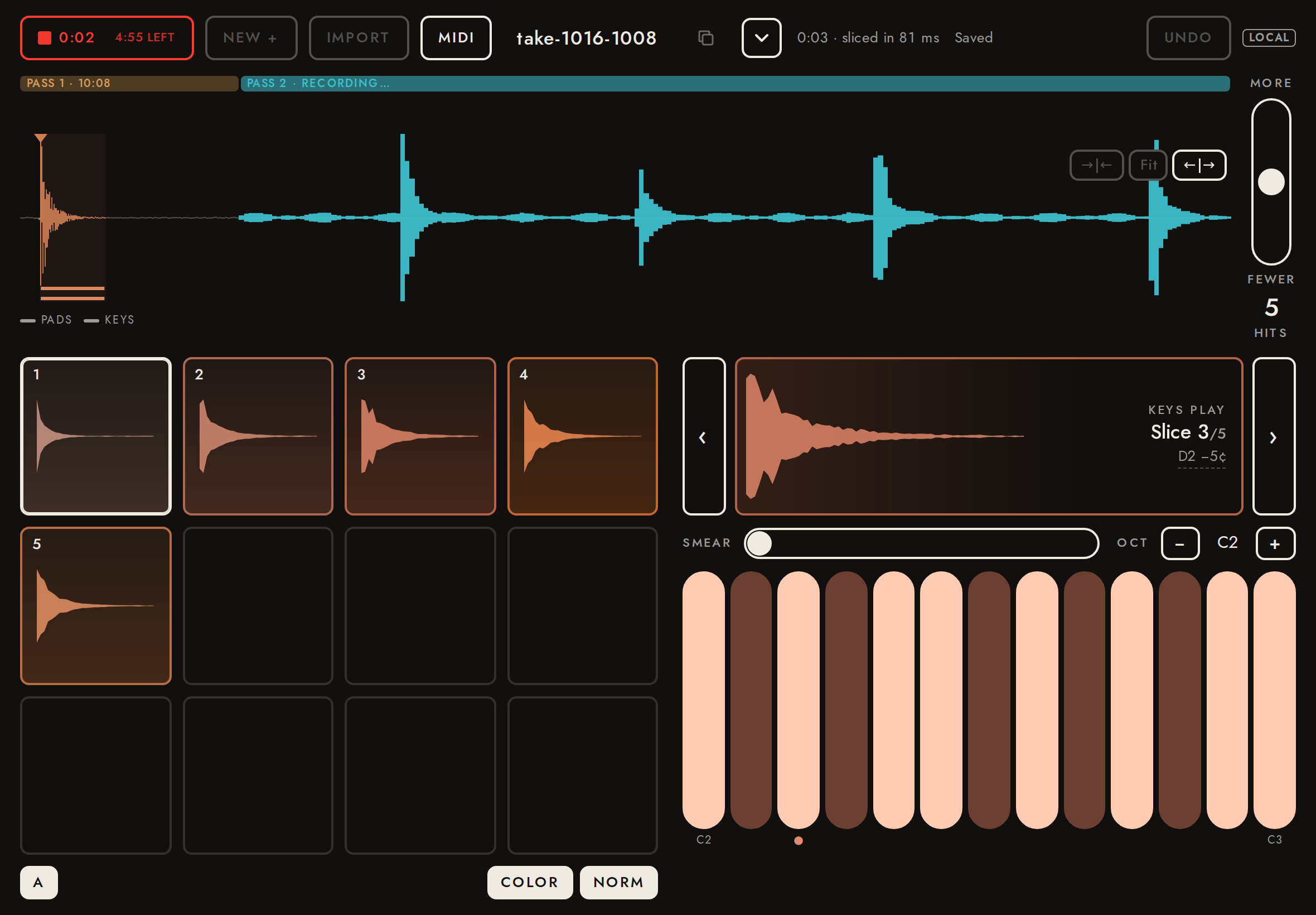Play the key with orange dot
1316x915 pixels.
(x=798, y=700)
